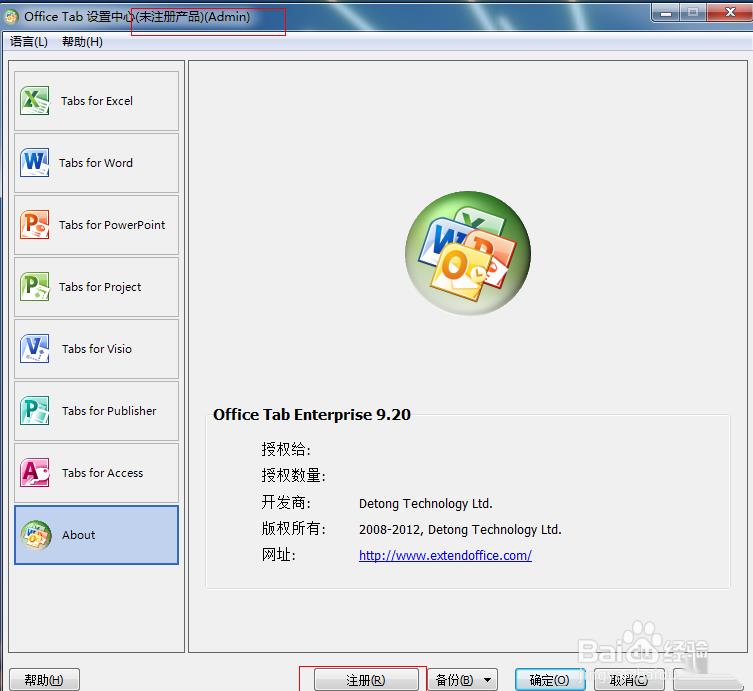Click the large Office Tab logo
Screen dimensions: 753x691
(x=468, y=253)
